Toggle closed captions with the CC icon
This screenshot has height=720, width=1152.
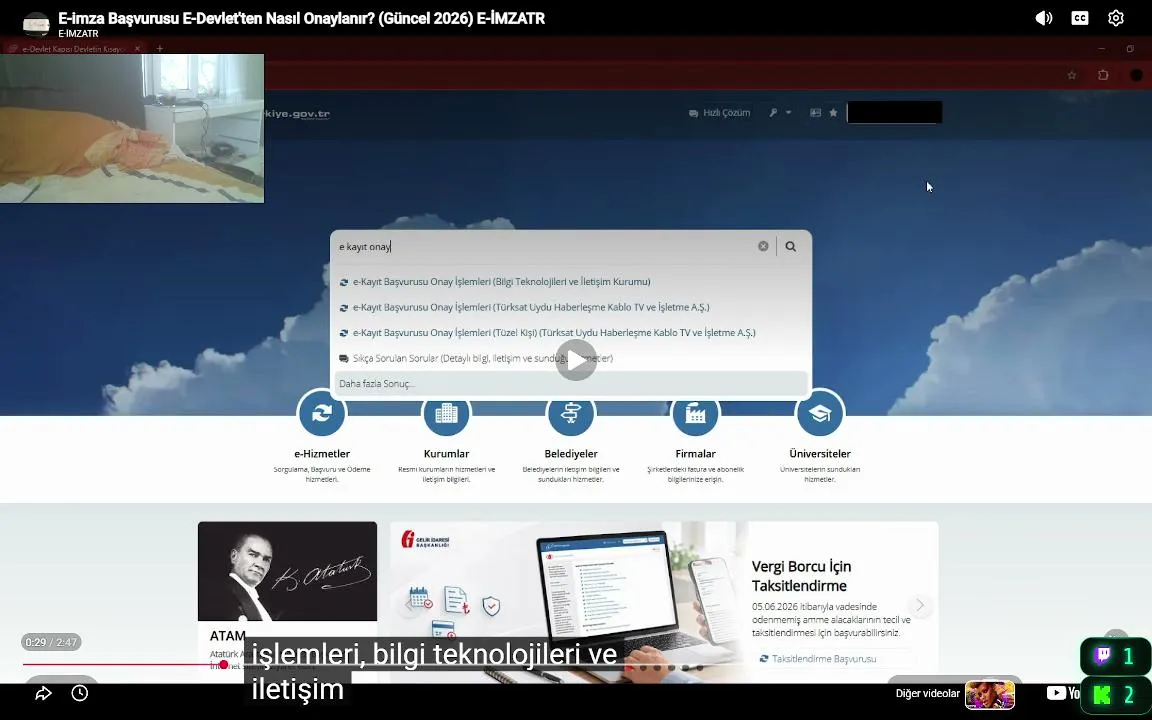pyautogui.click(x=1079, y=18)
